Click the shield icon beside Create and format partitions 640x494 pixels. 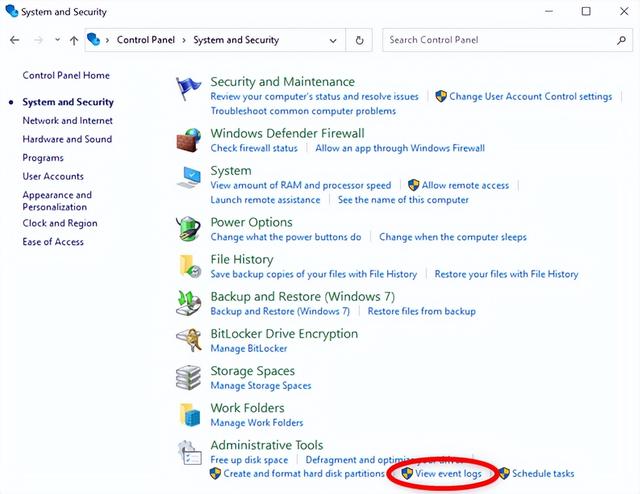pos(215,474)
